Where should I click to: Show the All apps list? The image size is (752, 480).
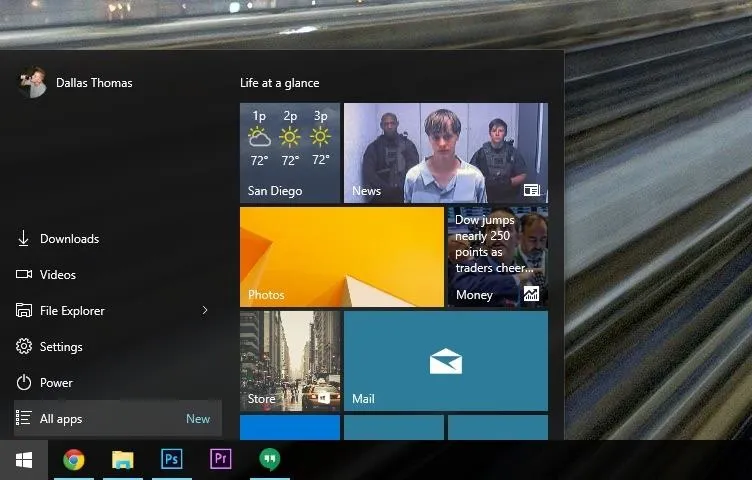point(118,418)
